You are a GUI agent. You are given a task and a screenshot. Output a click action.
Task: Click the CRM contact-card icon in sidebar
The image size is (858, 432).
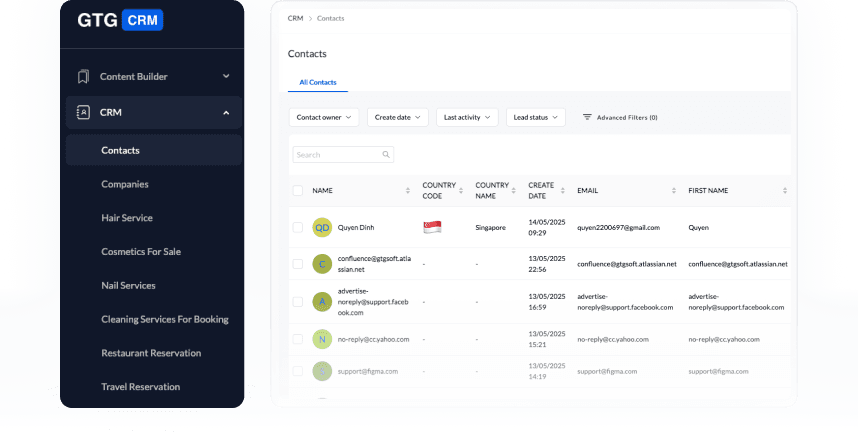pos(83,112)
